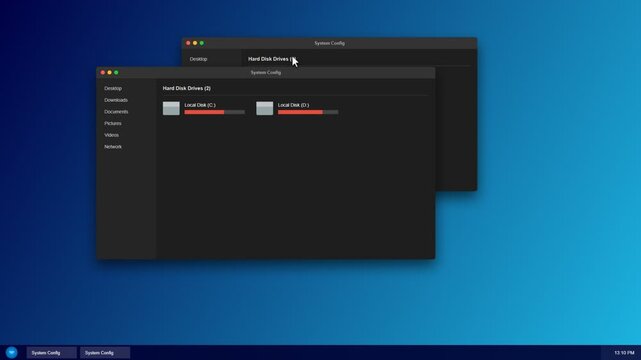Maximize the back System Config window
The width and height of the screenshot is (641, 360).
tap(202, 43)
